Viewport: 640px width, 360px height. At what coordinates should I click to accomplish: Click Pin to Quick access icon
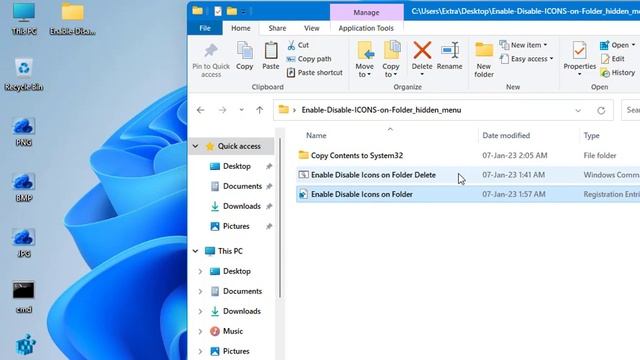[x=211, y=51]
